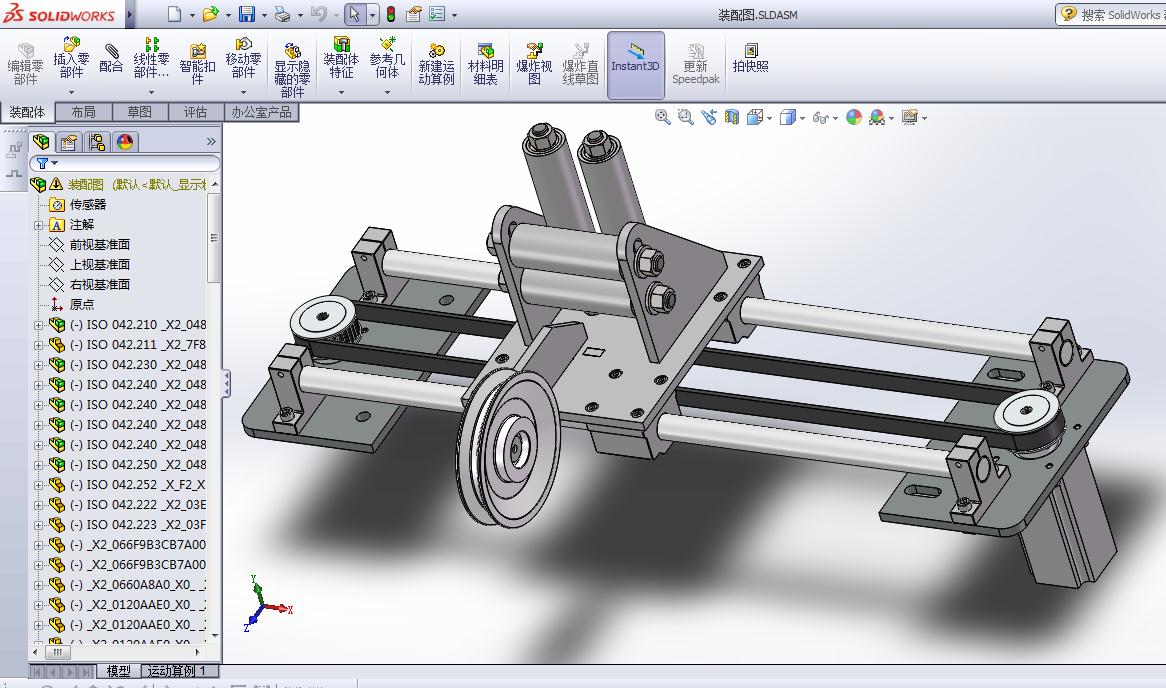
Task: Print the document
Action: (283, 14)
